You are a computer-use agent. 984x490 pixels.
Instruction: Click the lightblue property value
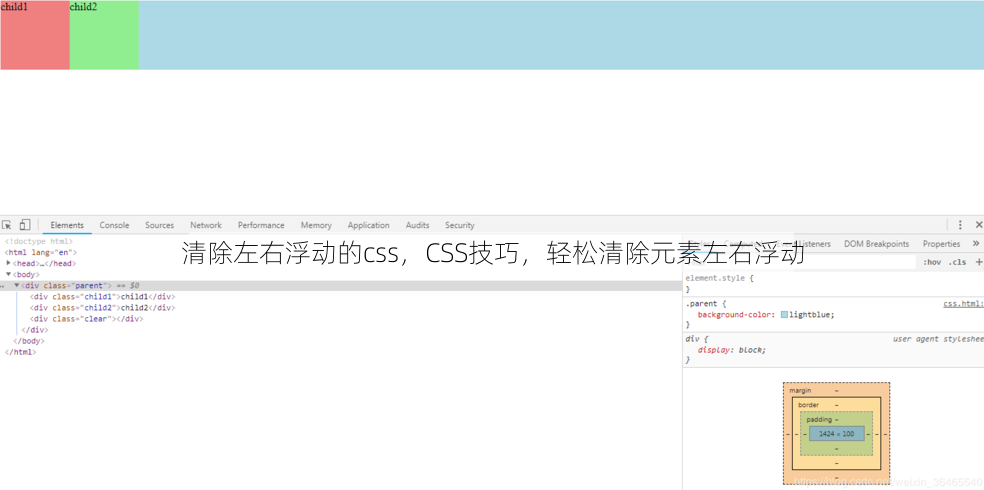[810, 315]
